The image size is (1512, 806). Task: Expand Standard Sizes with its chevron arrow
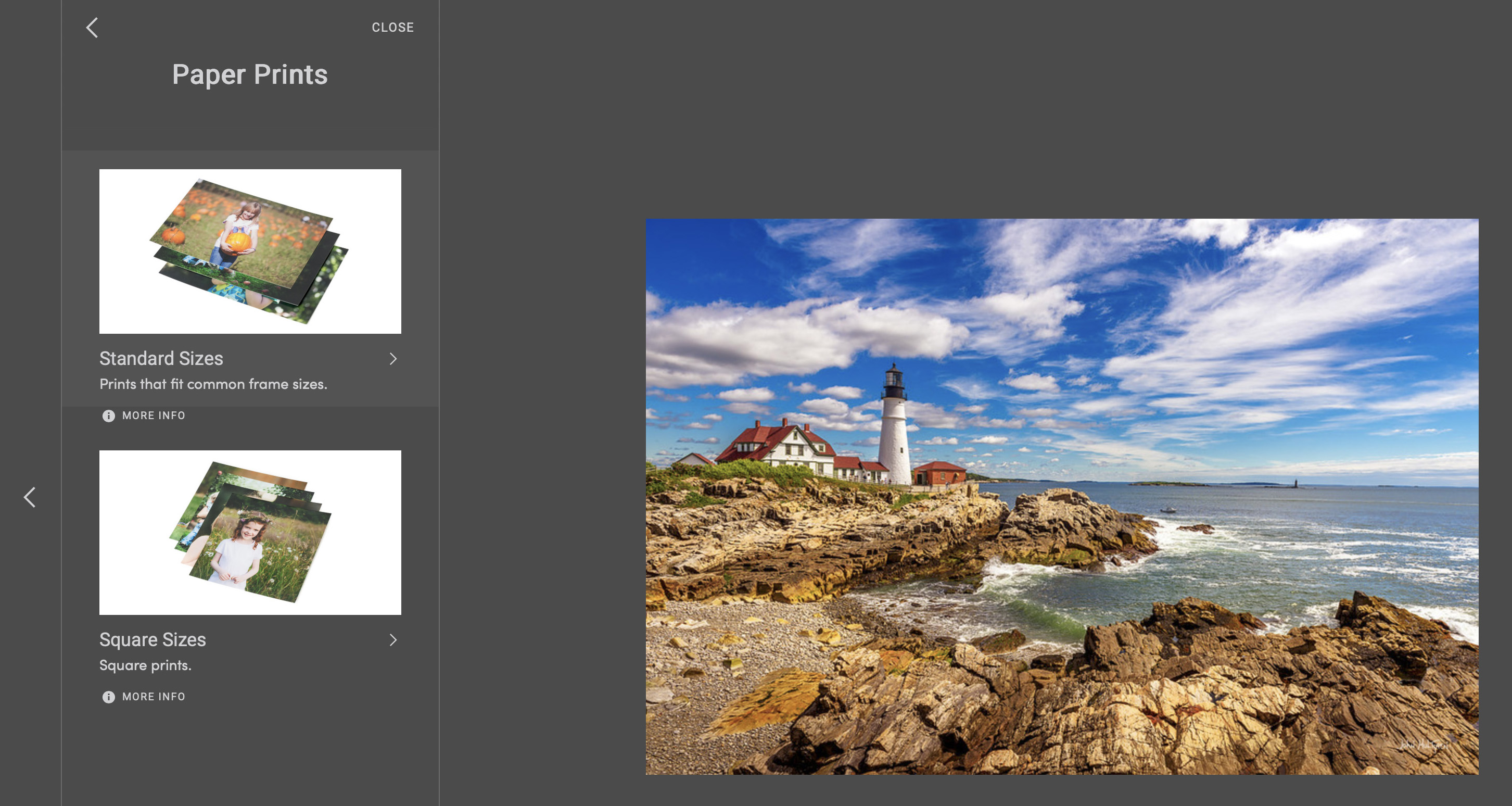(392, 359)
